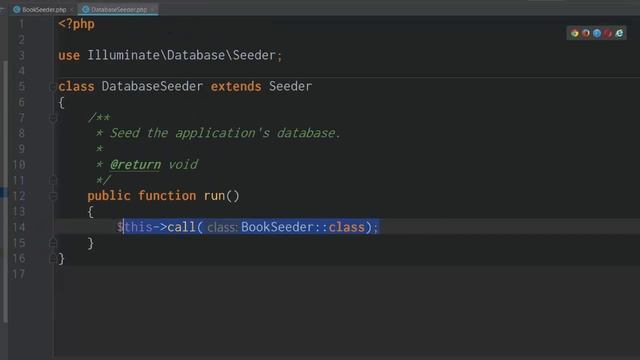Click the vertical scrollbar on left edge
Image resolution: width=640 pixels, height=360 pixels.
tap(5, 192)
